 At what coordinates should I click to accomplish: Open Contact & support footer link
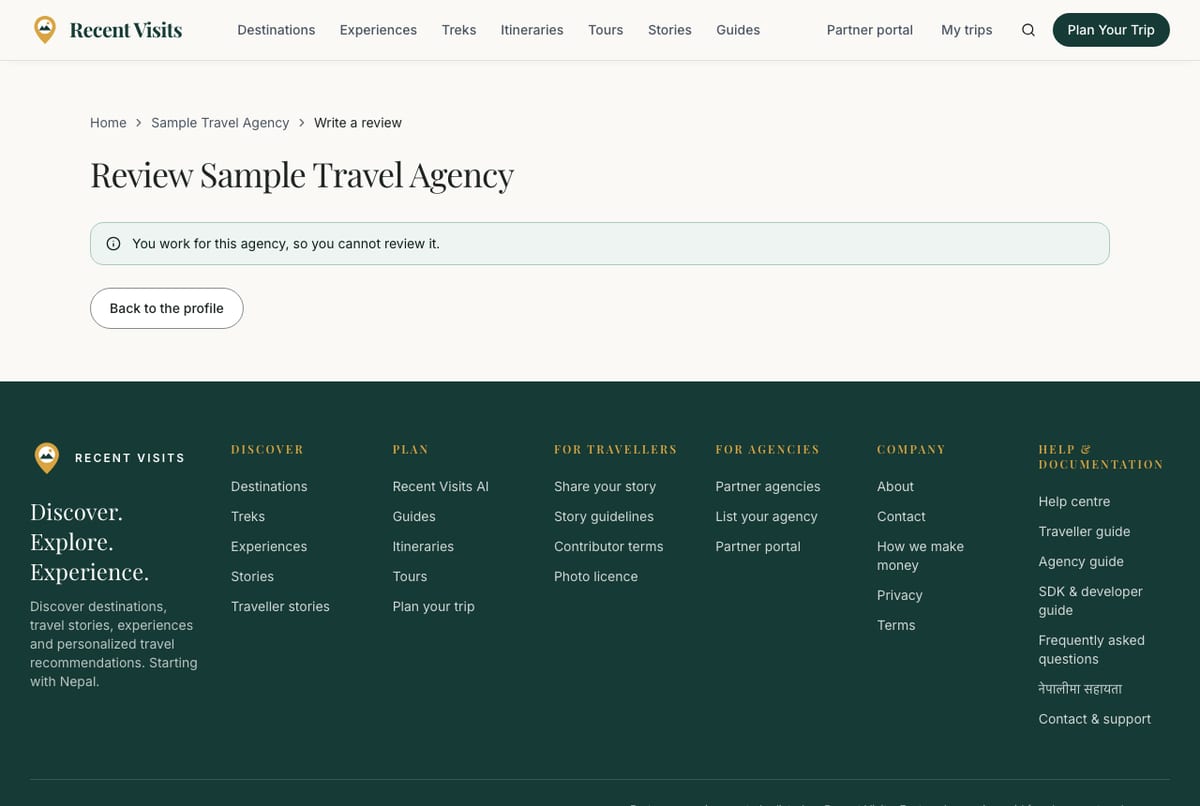click(1095, 719)
